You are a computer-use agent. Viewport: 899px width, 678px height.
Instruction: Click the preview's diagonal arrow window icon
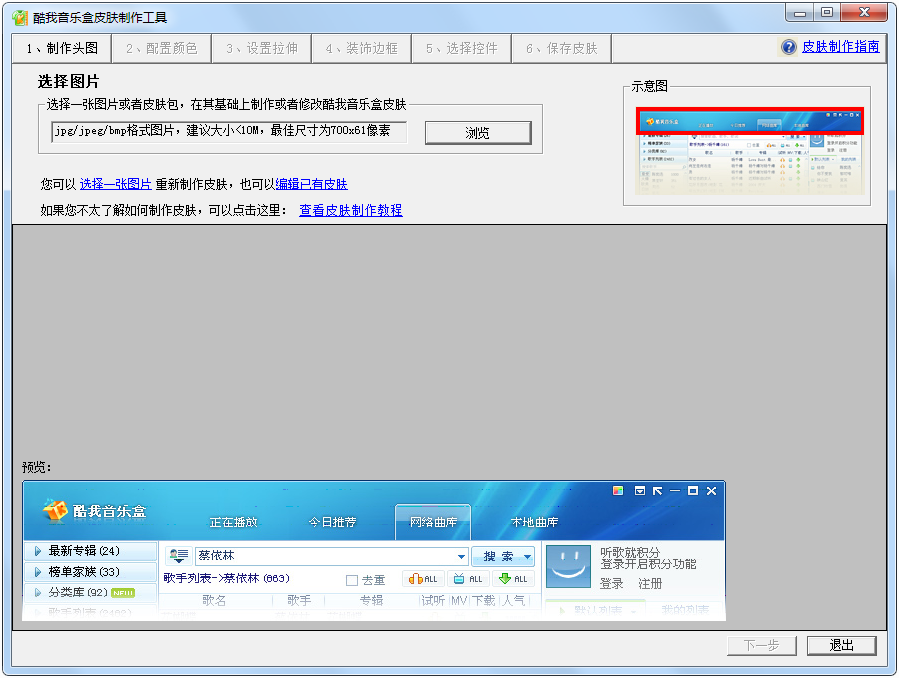tap(658, 491)
